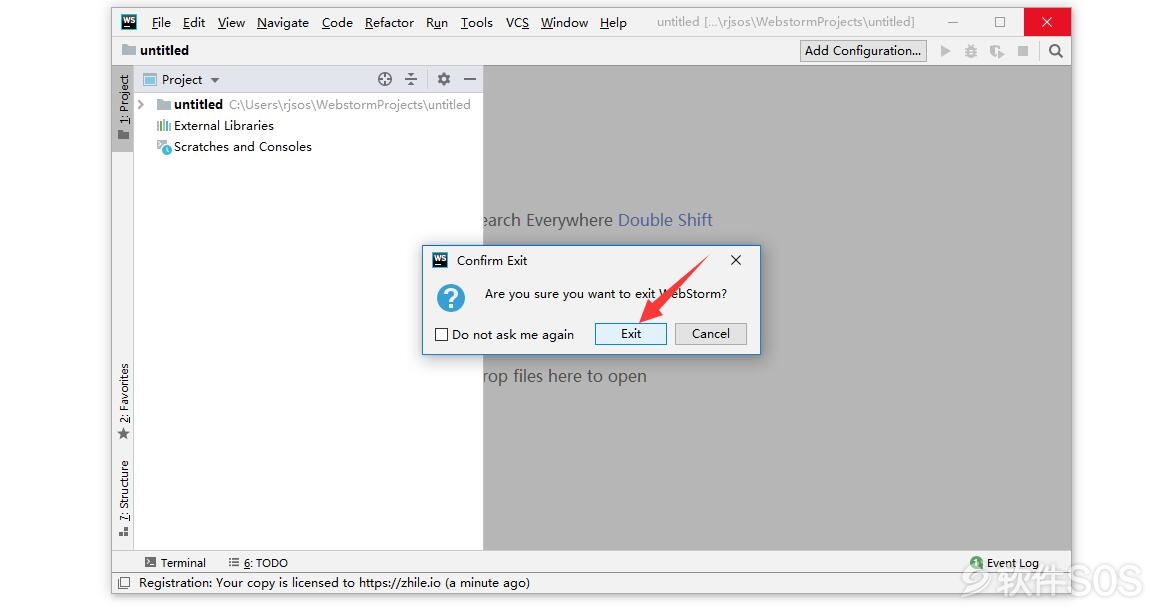Open Search Everywhere magnifier icon
The height and width of the screenshot is (609, 1159).
click(x=1056, y=51)
